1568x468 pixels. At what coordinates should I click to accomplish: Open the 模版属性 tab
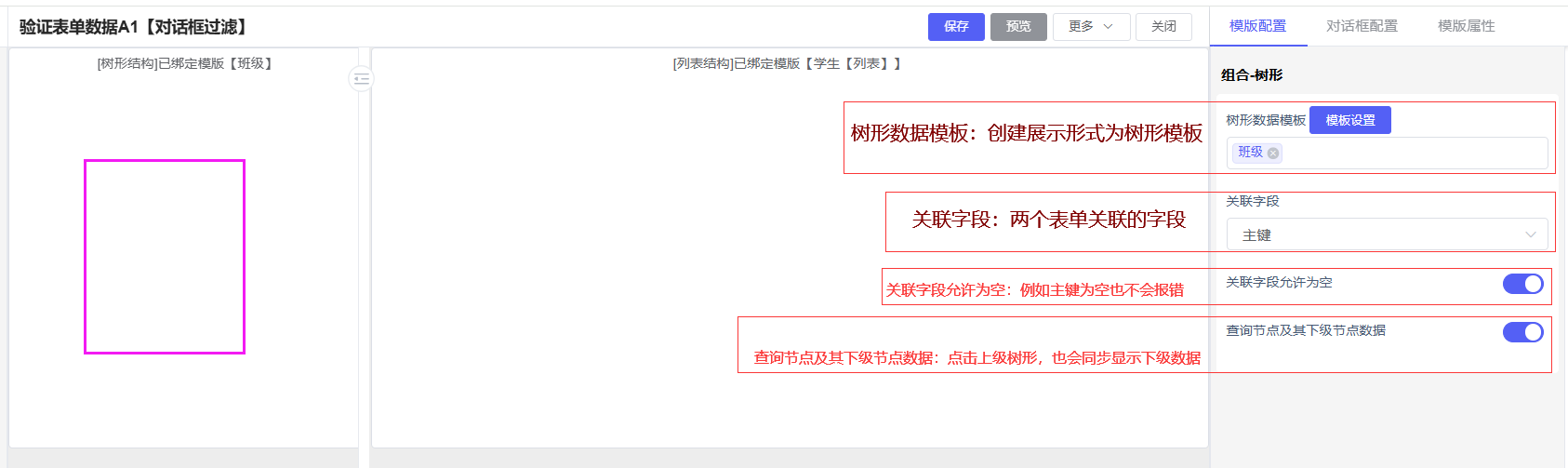[x=1466, y=26]
